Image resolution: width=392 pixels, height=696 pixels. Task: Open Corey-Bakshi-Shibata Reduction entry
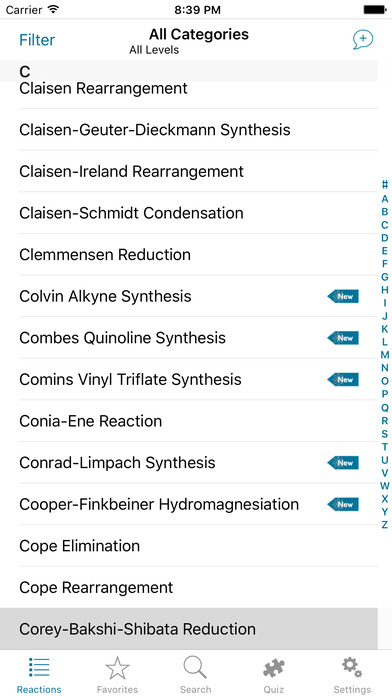[x=189, y=629]
